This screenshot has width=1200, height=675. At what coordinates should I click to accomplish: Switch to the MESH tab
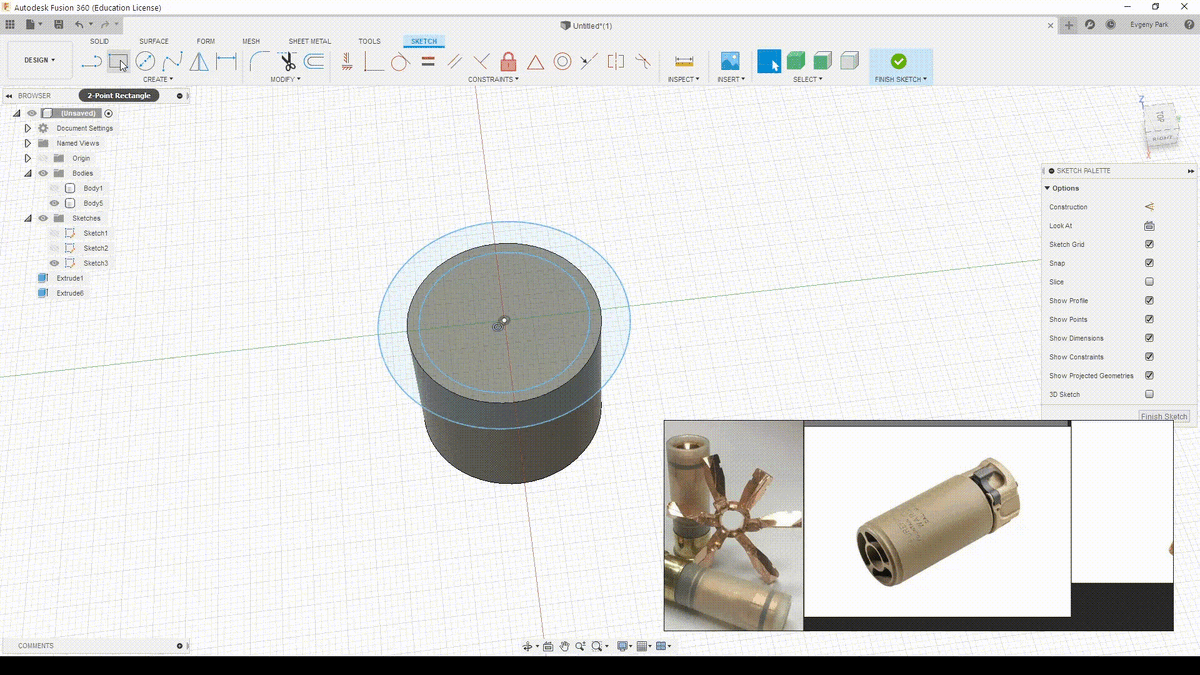[x=251, y=41]
